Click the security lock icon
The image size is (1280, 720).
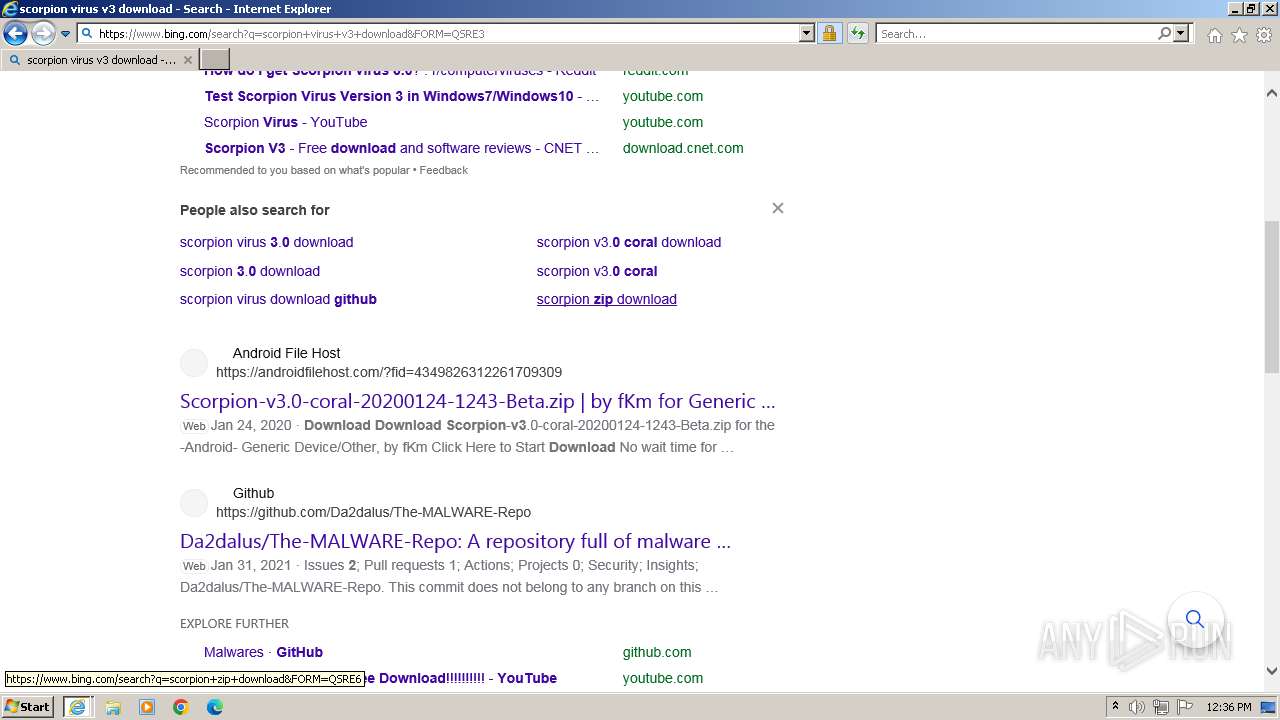pos(829,34)
